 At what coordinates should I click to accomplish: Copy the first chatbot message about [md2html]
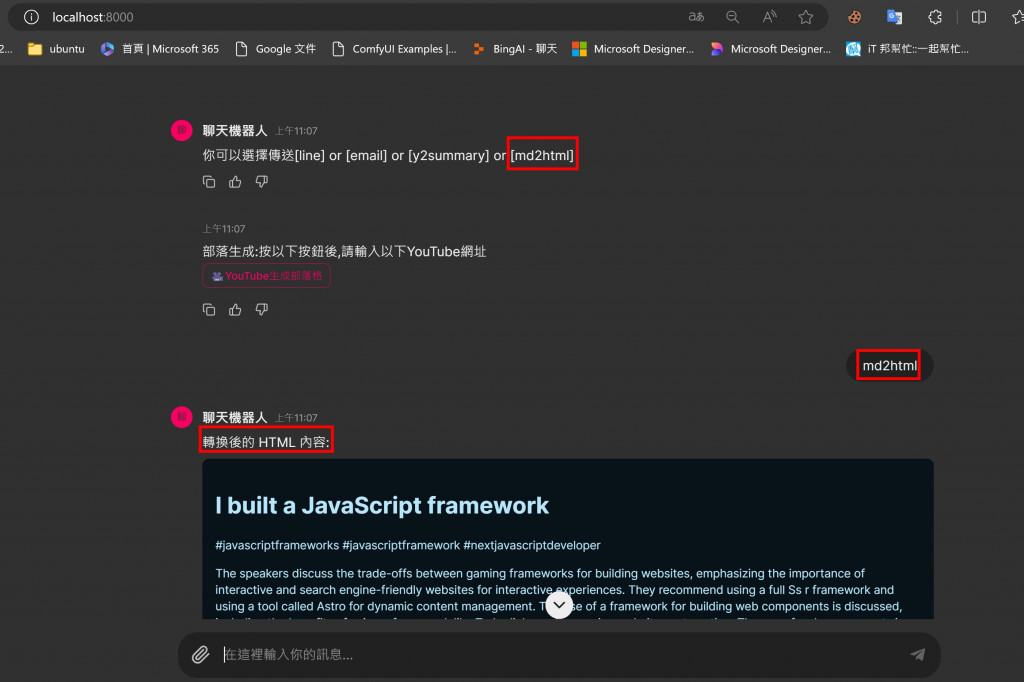pos(209,182)
